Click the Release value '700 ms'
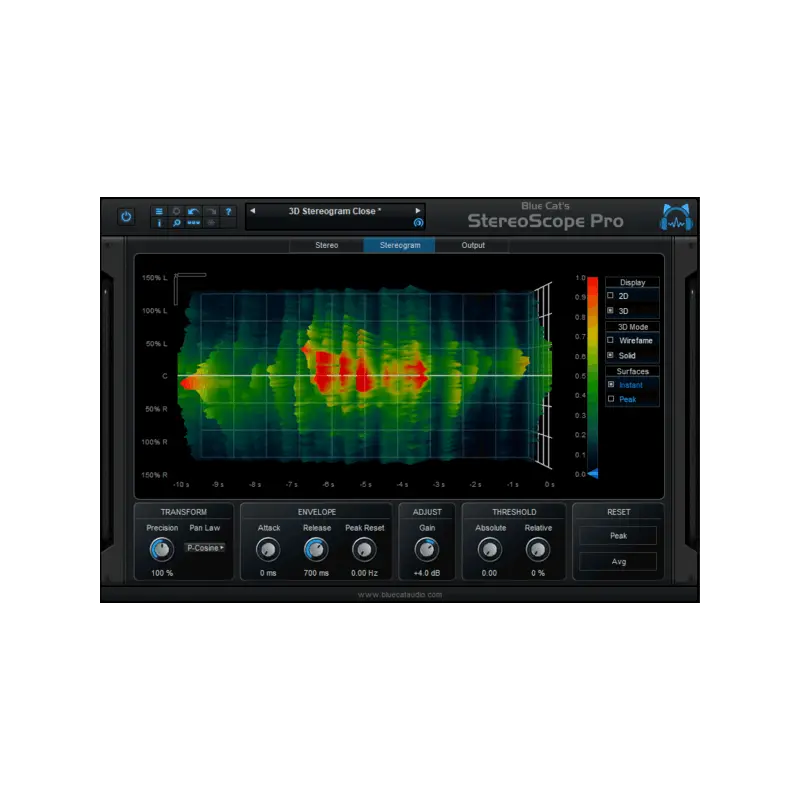The height and width of the screenshot is (800, 800). point(316,573)
